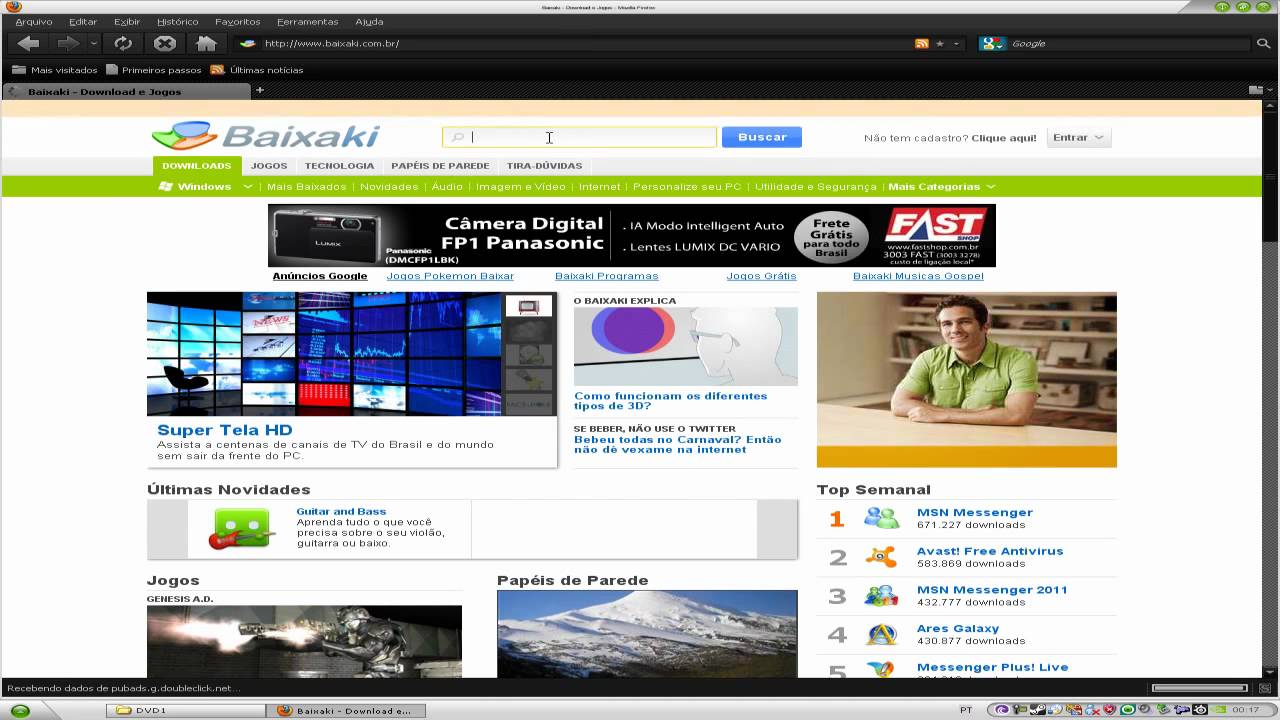Open the Arquivo menu
This screenshot has width=1280, height=720.
click(x=34, y=21)
